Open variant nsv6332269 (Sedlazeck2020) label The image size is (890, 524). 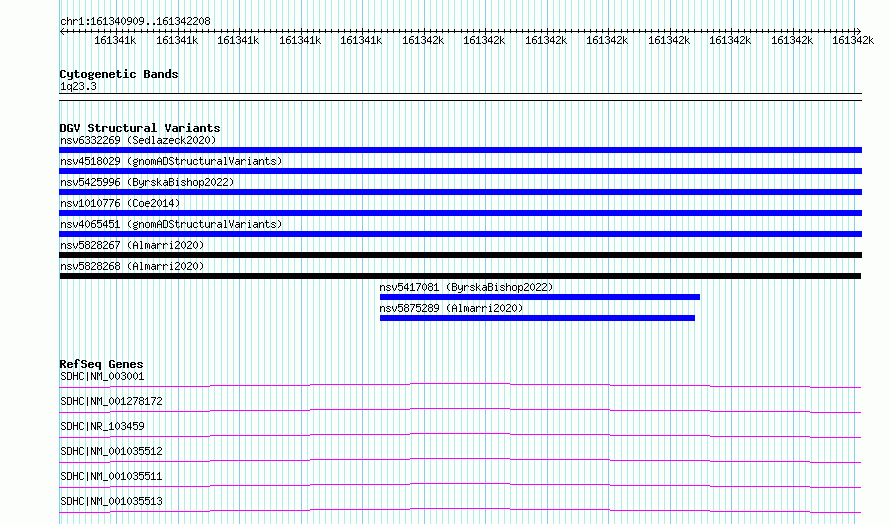pyautogui.click(x=138, y=140)
